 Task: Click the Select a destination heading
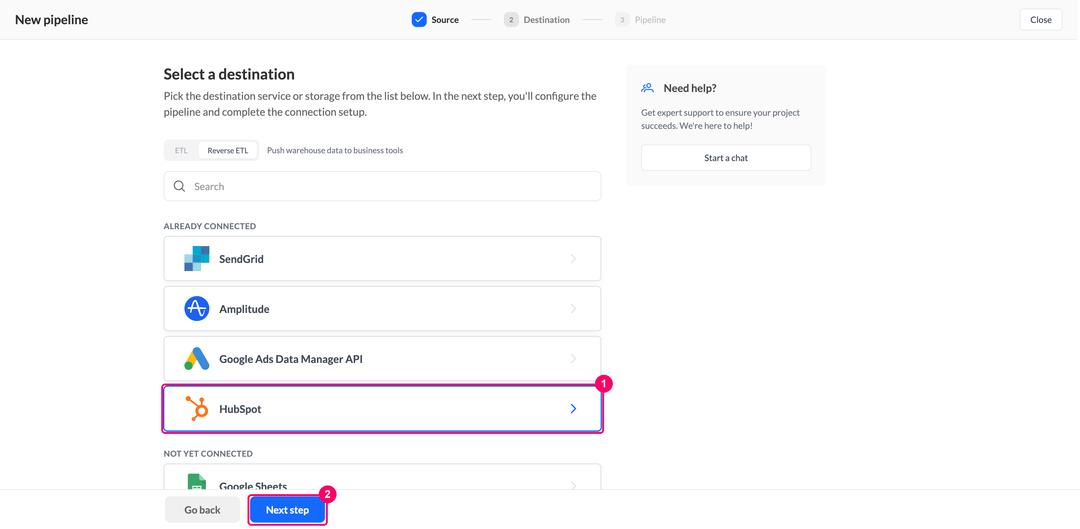[229, 74]
